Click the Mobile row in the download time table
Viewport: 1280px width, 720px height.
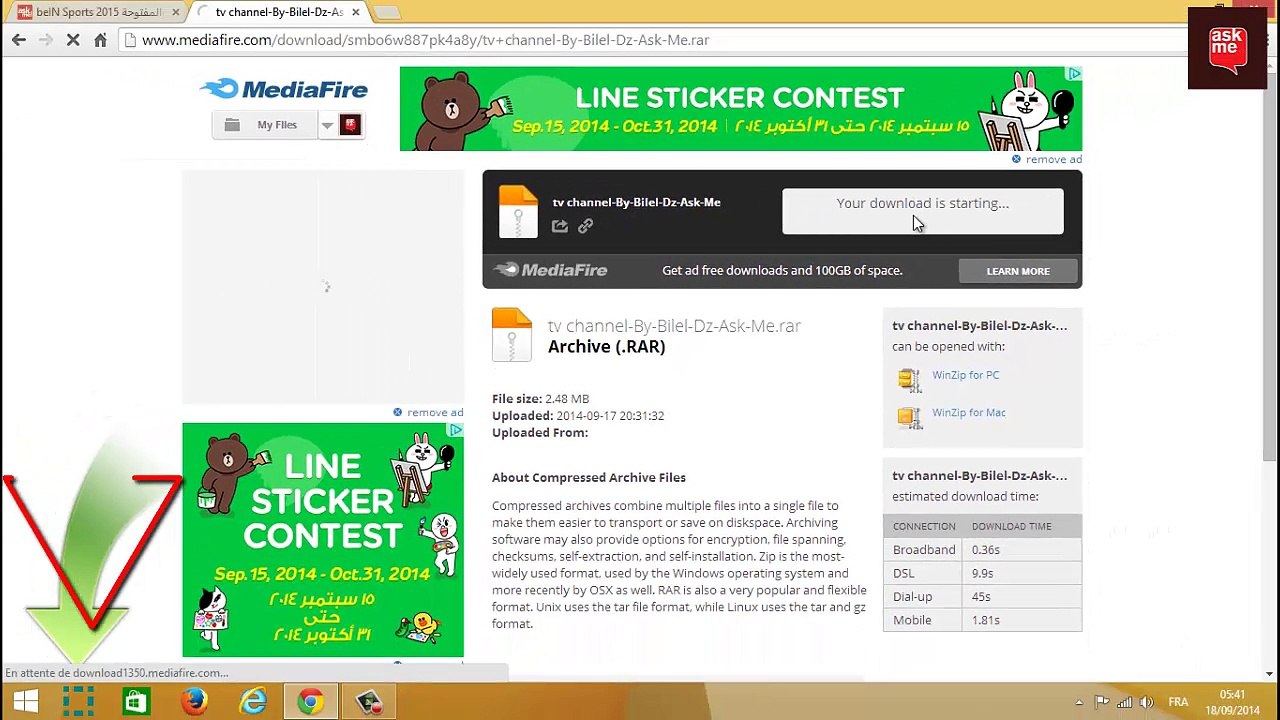click(x=982, y=620)
